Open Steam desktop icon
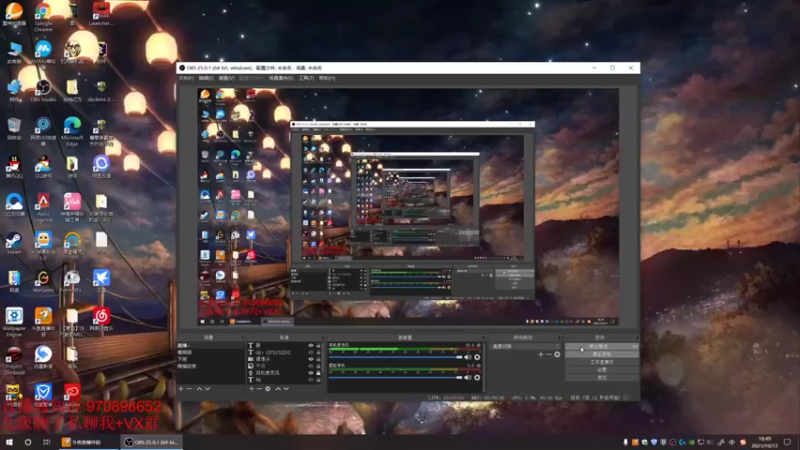 point(14,243)
